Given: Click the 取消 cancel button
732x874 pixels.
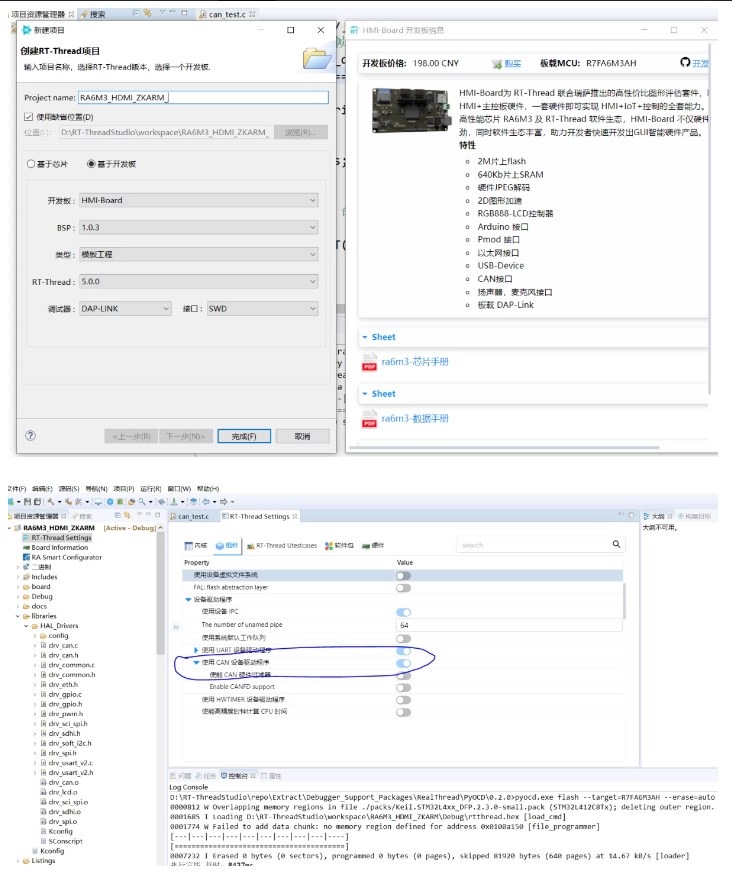Looking at the screenshot, I should pos(302,436).
